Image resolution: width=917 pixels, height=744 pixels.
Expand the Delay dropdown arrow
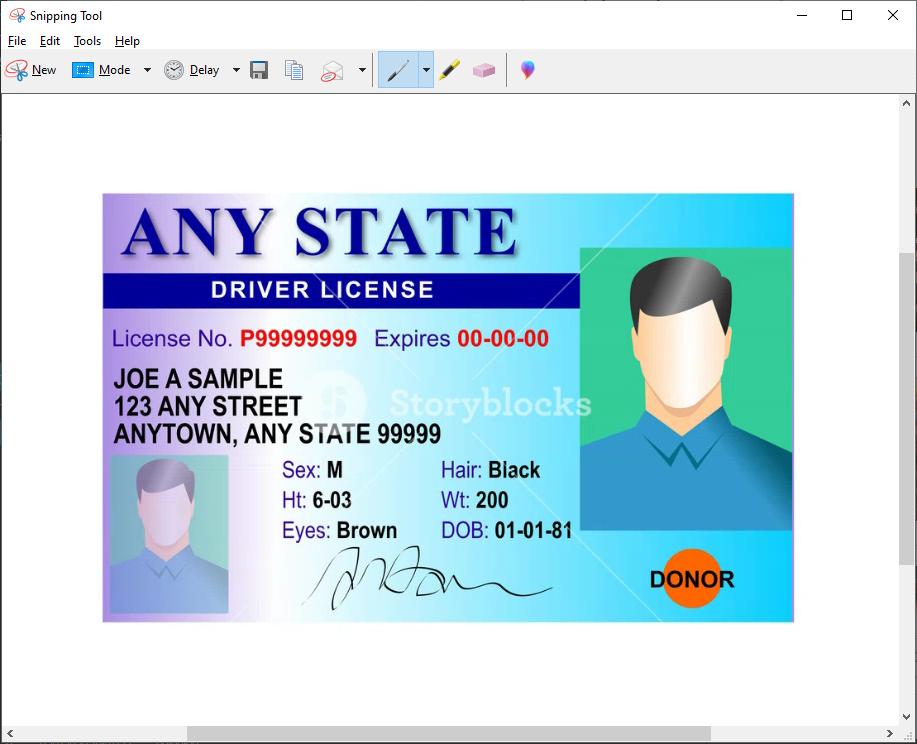[236, 70]
